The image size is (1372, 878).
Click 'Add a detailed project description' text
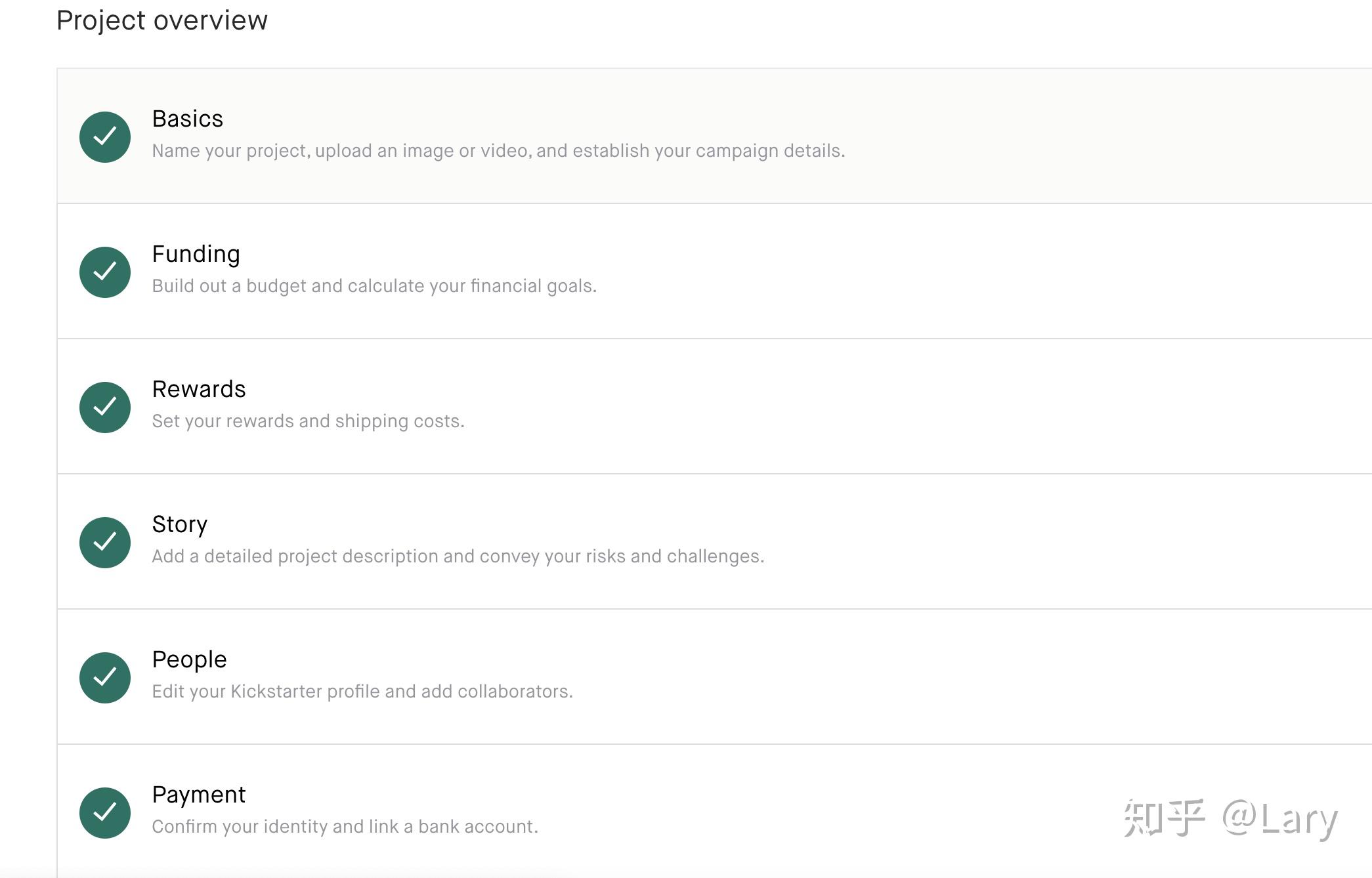(x=458, y=556)
